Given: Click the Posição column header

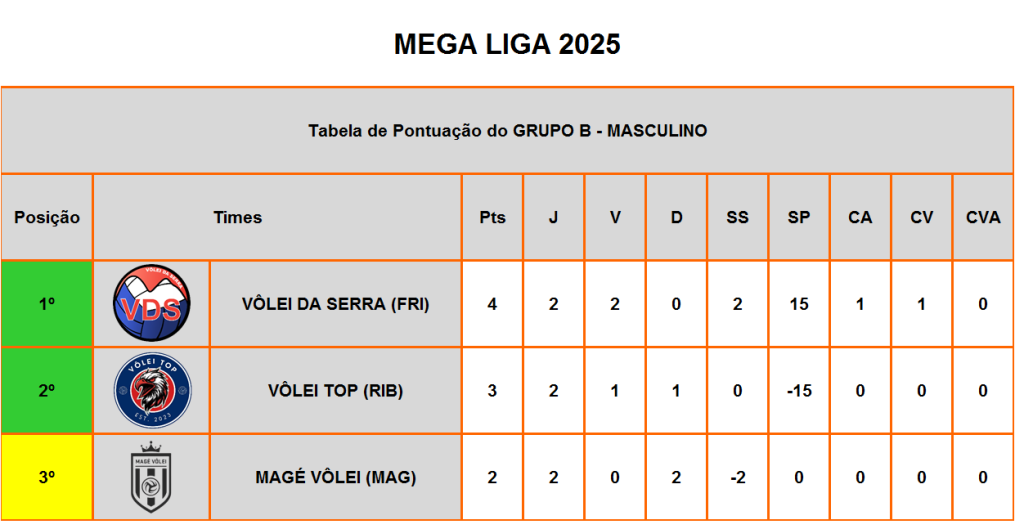Looking at the screenshot, I should [47, 217].
